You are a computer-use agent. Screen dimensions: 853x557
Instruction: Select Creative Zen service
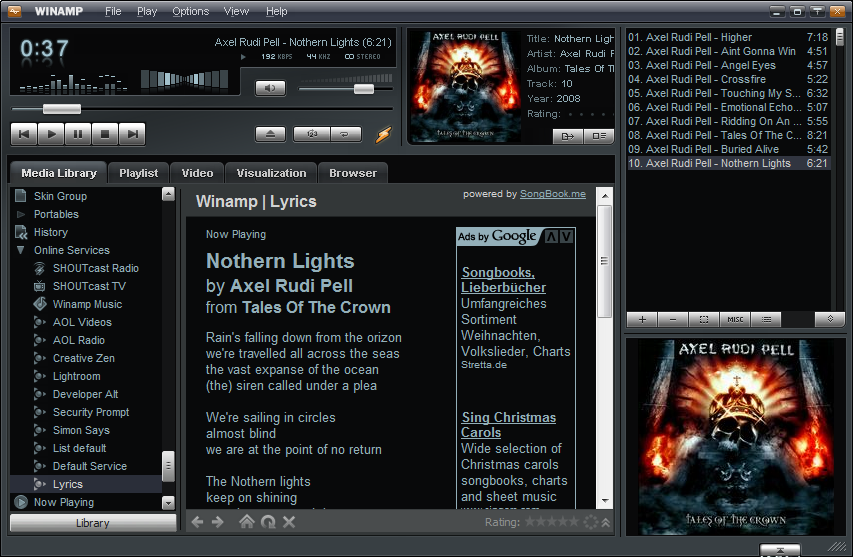click(83, 358)
